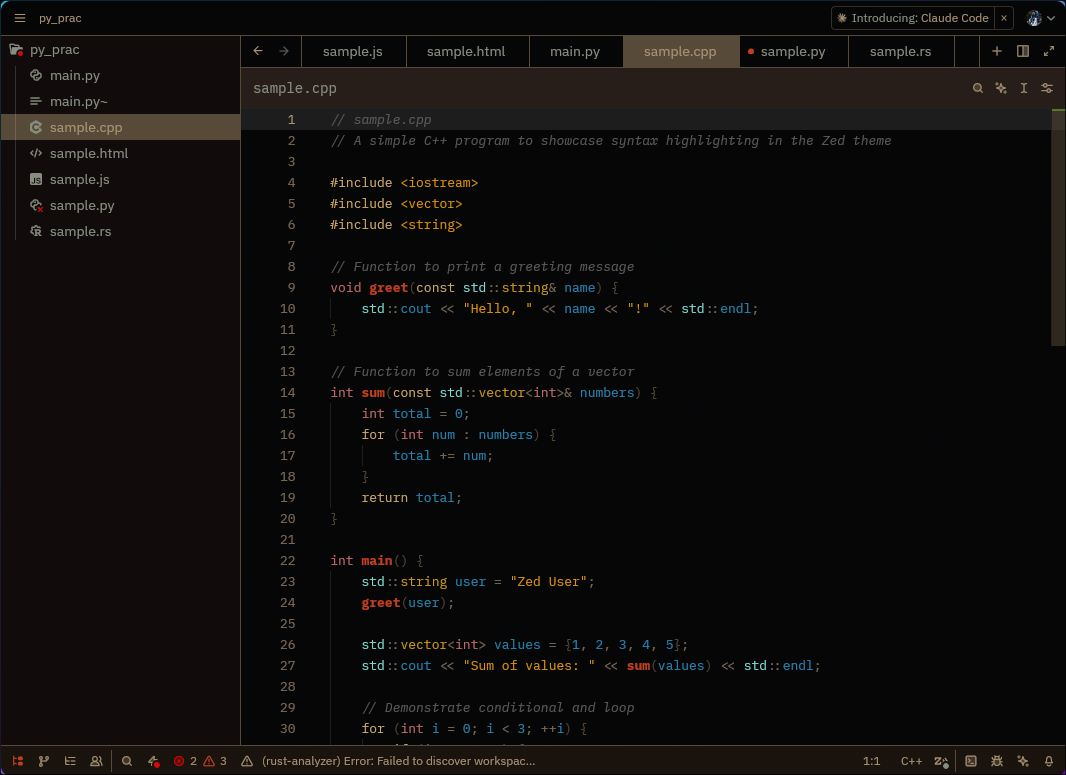Open inline assist sparkle in editor toolbar
Viewport: 1066px width, 775px height.
coord(1001,88)
